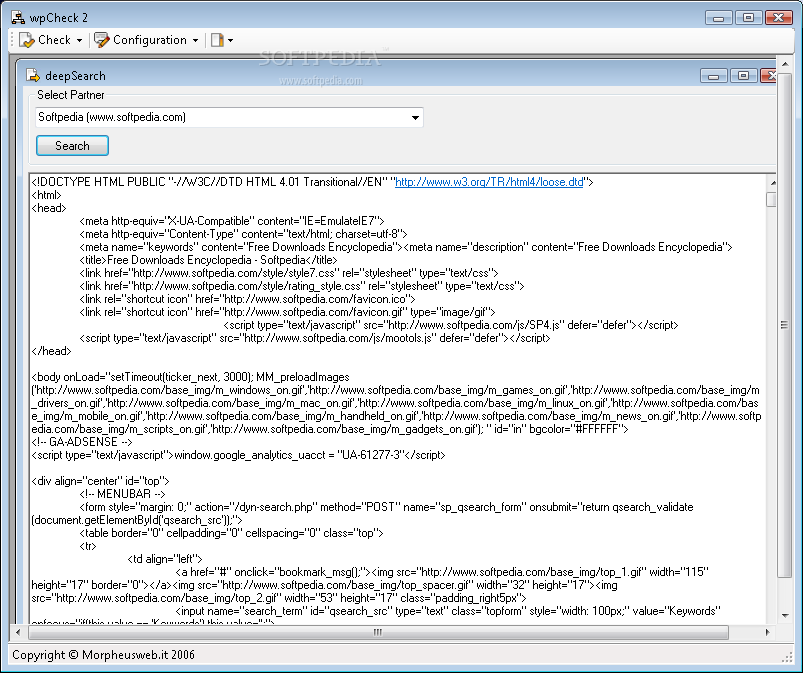
Task: Click the horizontal scrollbar right arrow
Action: click(x=767, y=633)
